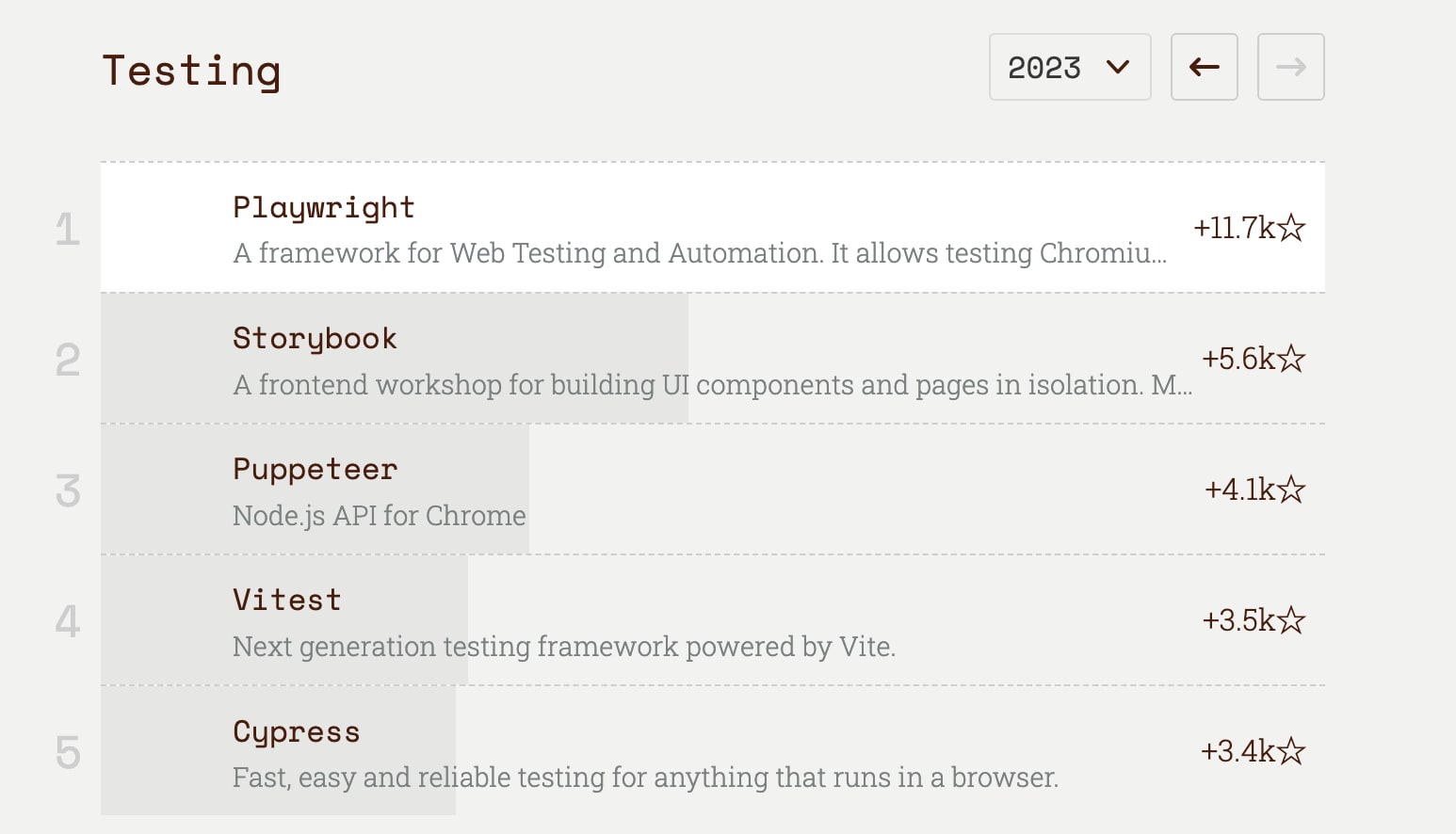Click the star icon next to Vitest

pyautogui.click(x=1292, y=620)
